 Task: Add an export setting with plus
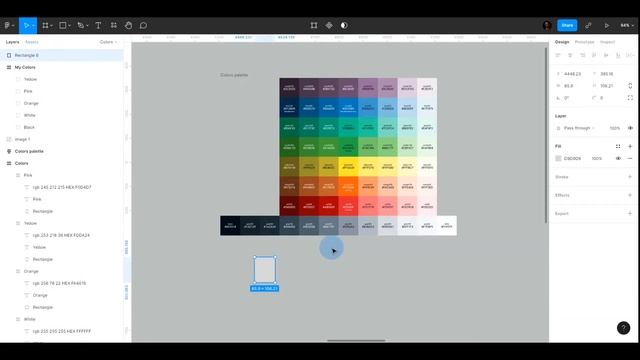point(630,213)
